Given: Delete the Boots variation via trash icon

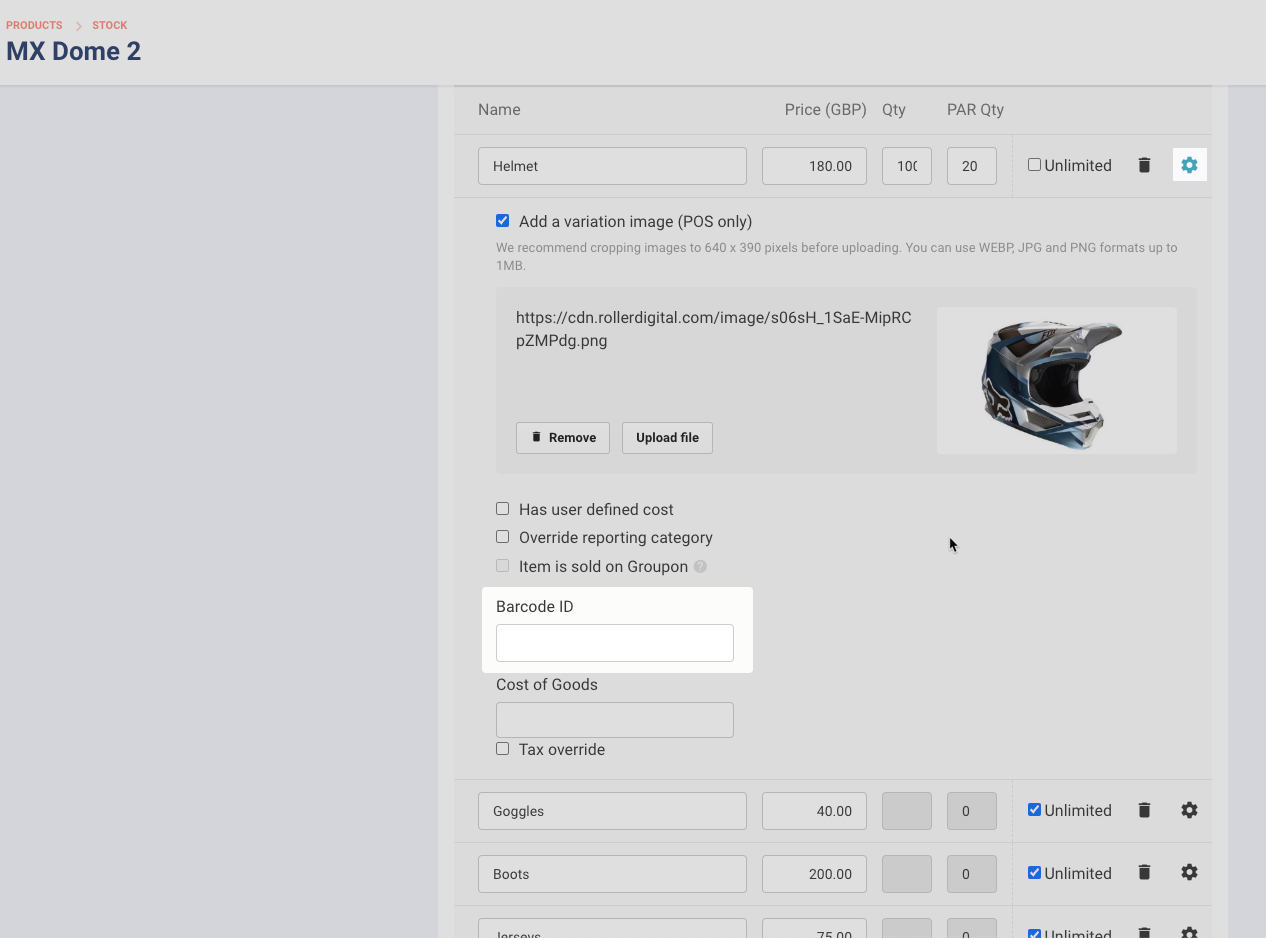Looking at the screenshot, I should coord(1144,872).
